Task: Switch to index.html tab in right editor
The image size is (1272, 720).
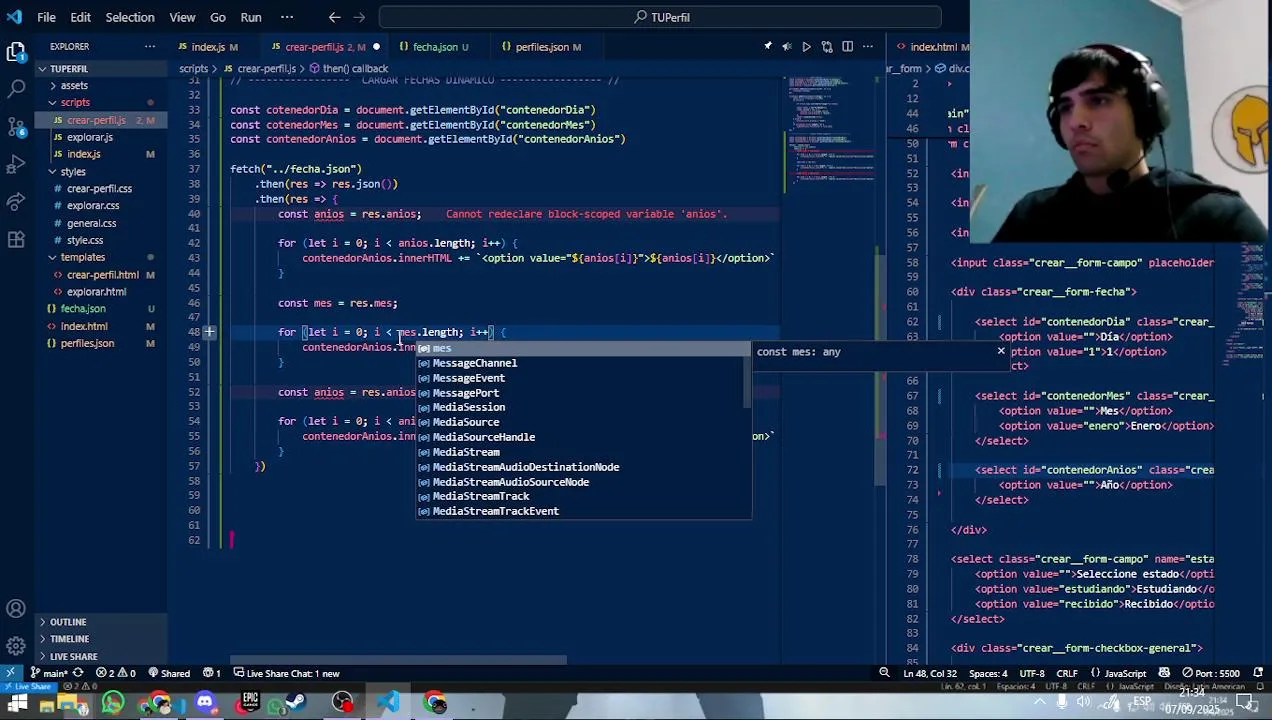Action: click(930, 46)
